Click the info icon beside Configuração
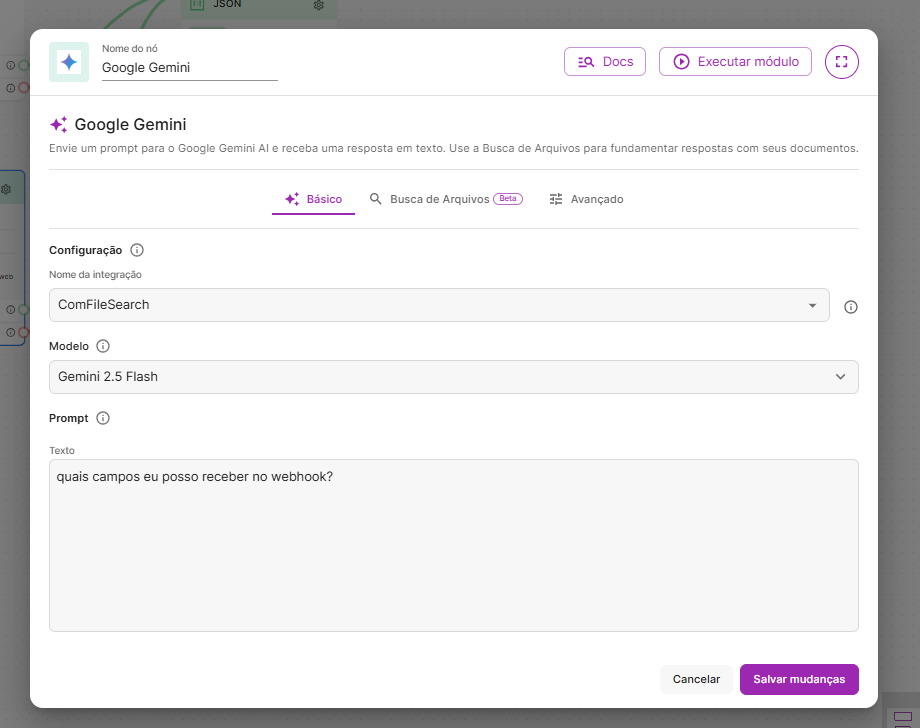The height and width of the screenshot is (728, 920). tap(137, 250)
